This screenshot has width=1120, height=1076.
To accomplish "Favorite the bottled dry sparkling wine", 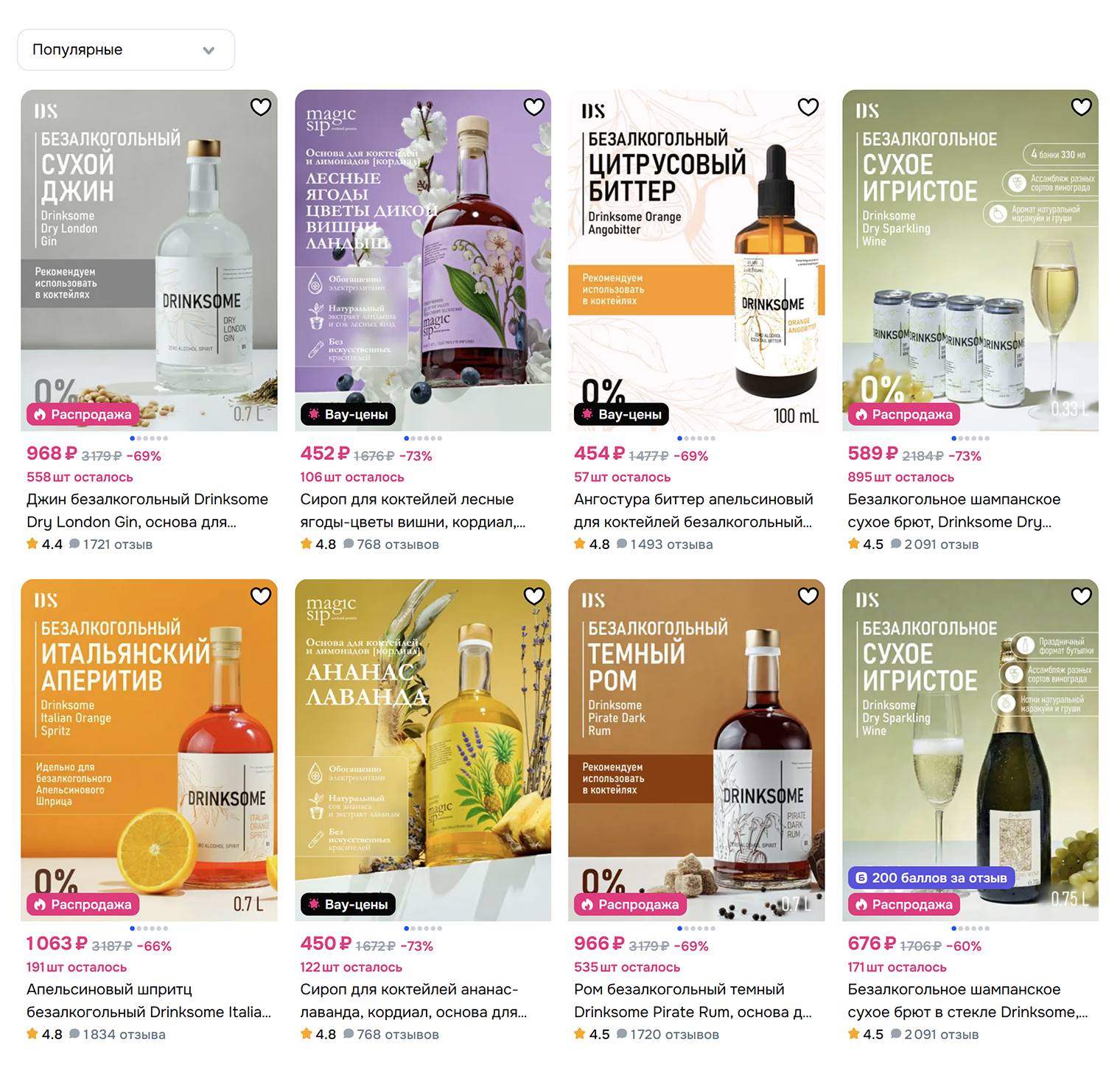I will pos(1082,596).
